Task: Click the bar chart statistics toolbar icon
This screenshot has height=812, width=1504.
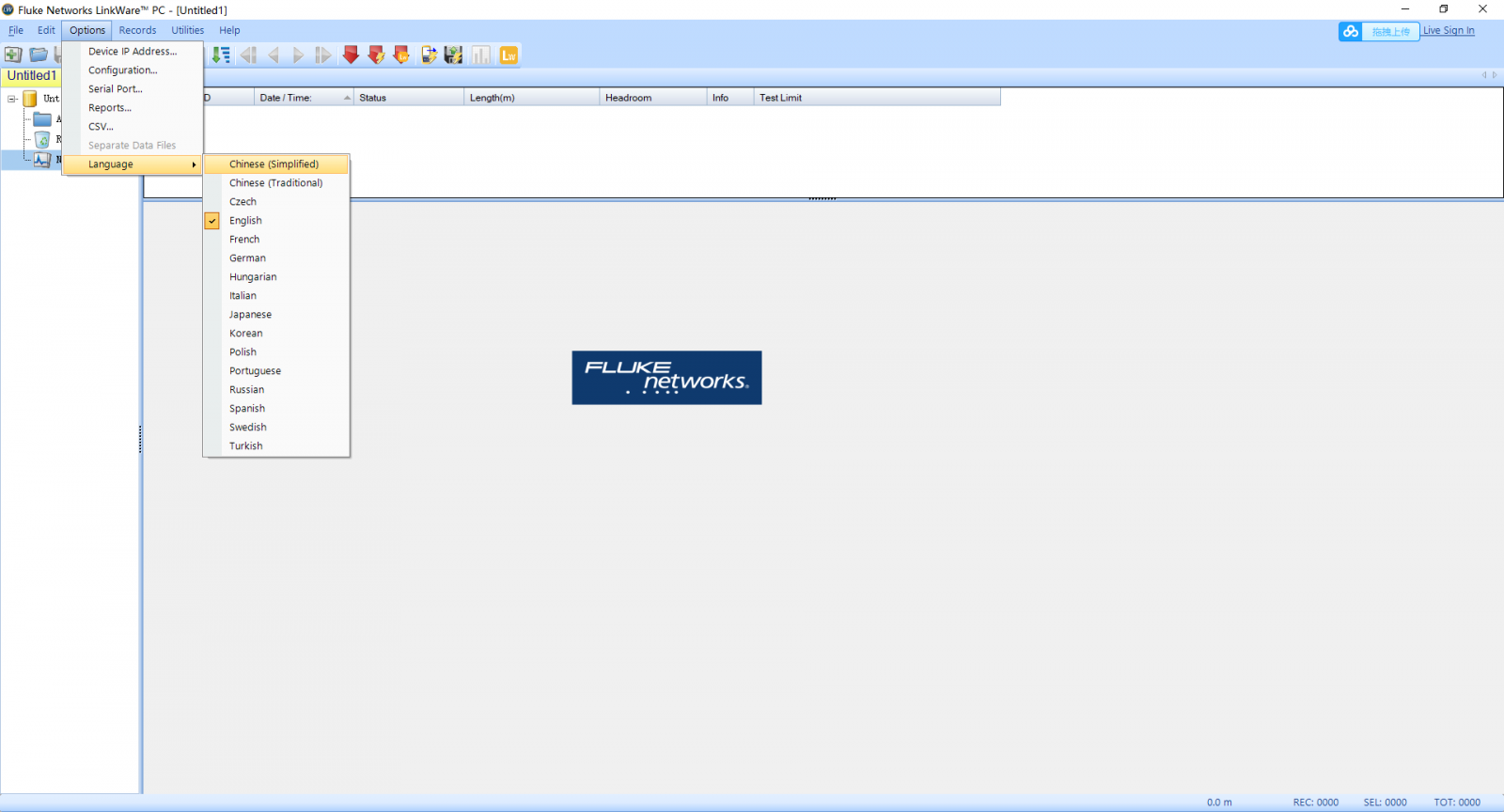Action: tap(481, 55)
